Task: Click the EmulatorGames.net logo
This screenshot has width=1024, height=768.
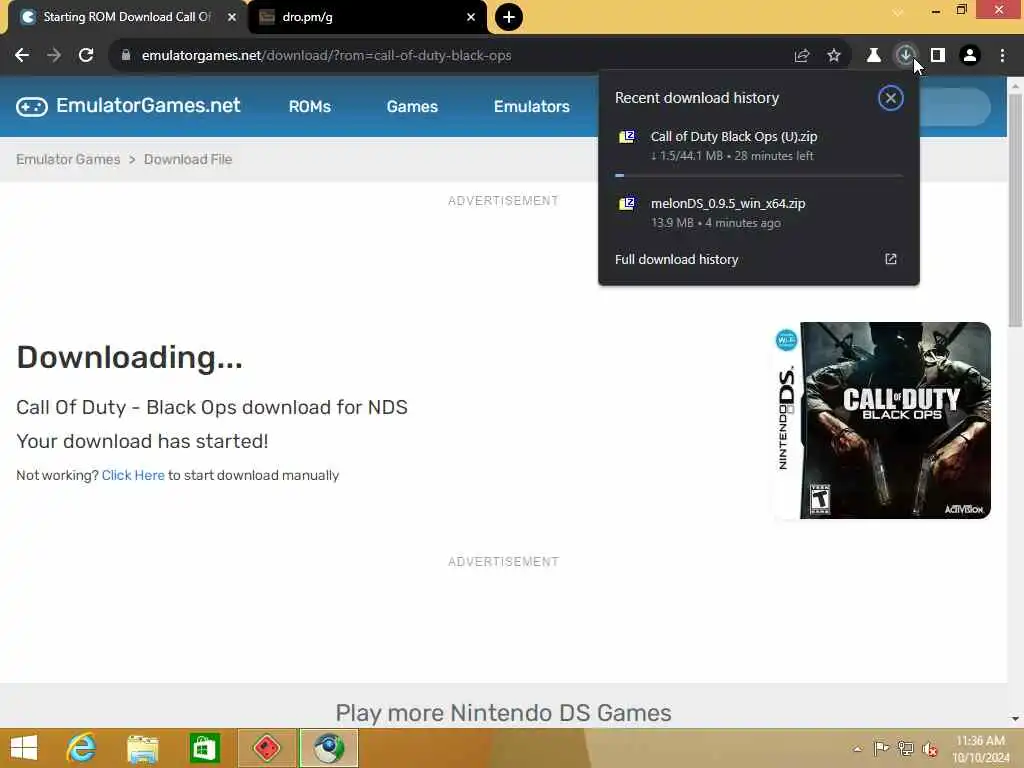Action: click(129, 106)
